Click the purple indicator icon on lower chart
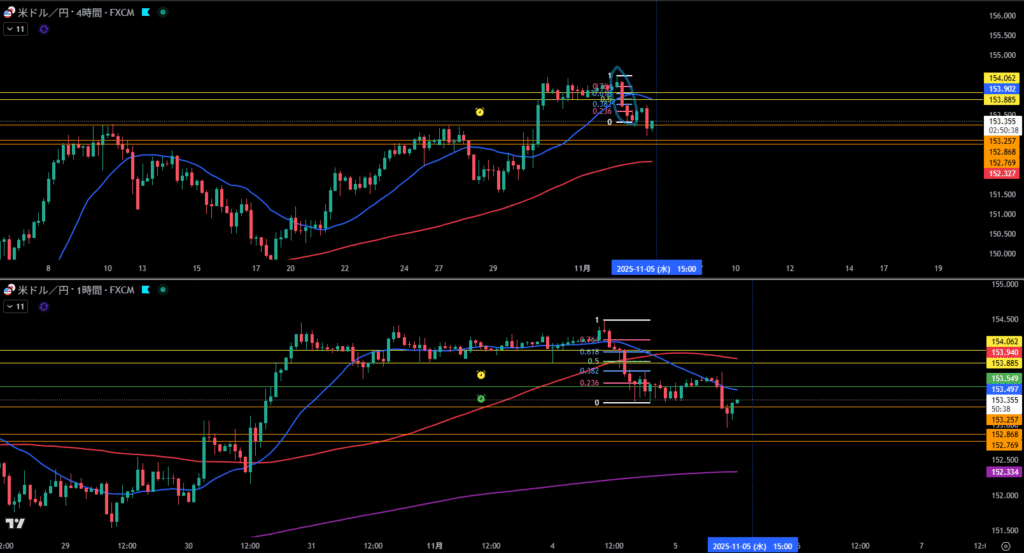 click(43, 307)
